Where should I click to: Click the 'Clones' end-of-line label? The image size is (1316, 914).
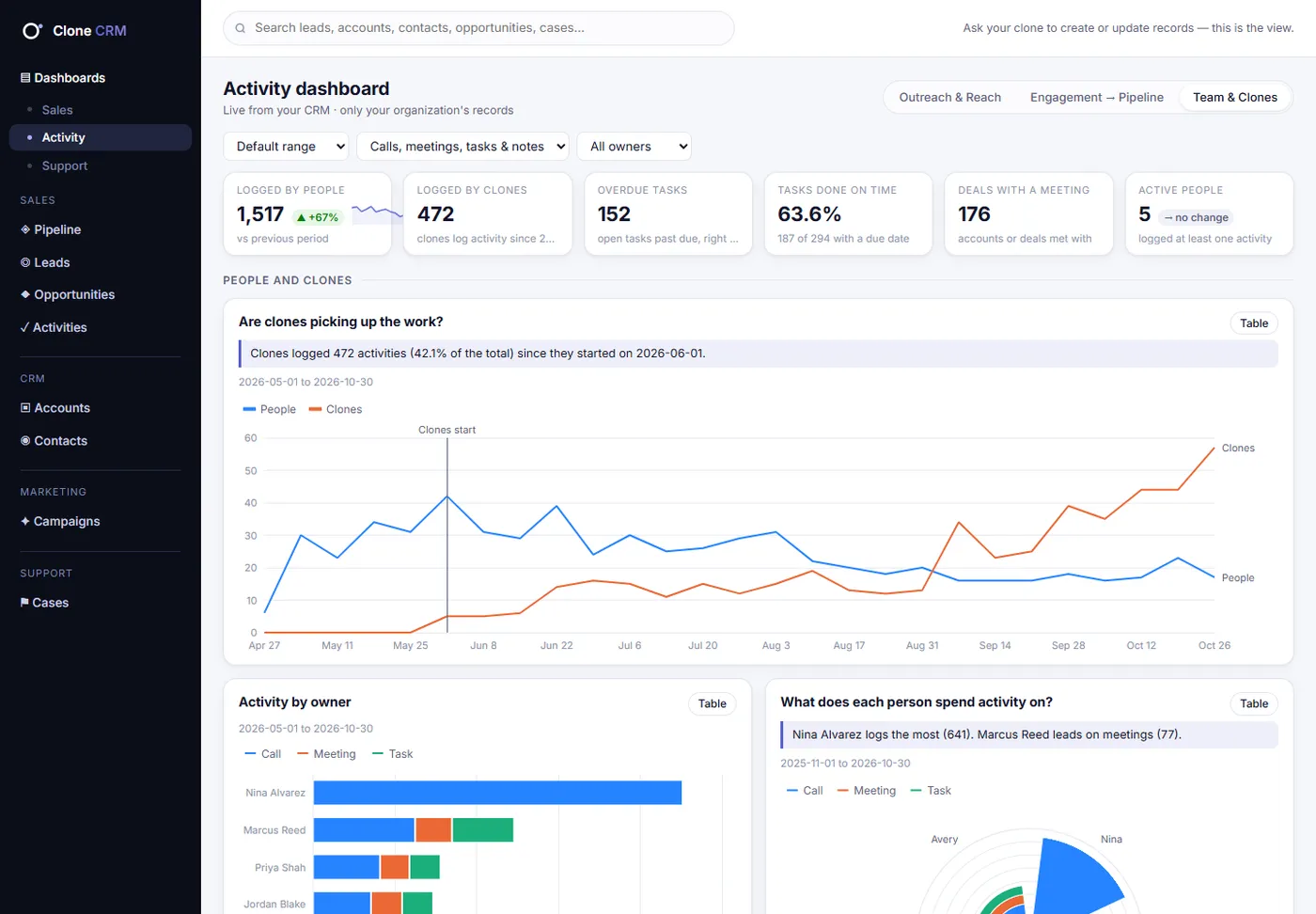[1238, 449]
